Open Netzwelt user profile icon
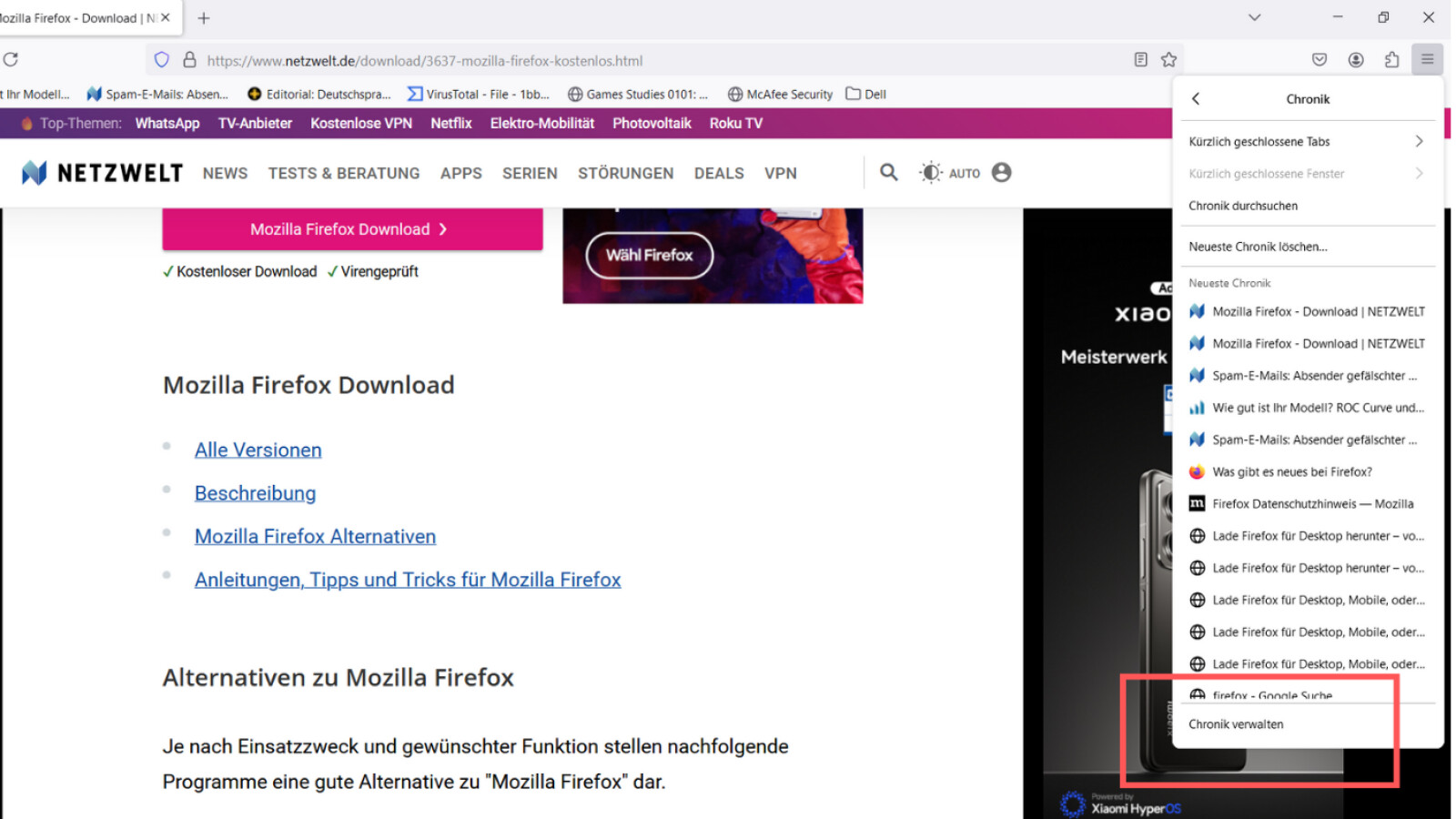1456x819 pixels. (x=1001, y=172)
